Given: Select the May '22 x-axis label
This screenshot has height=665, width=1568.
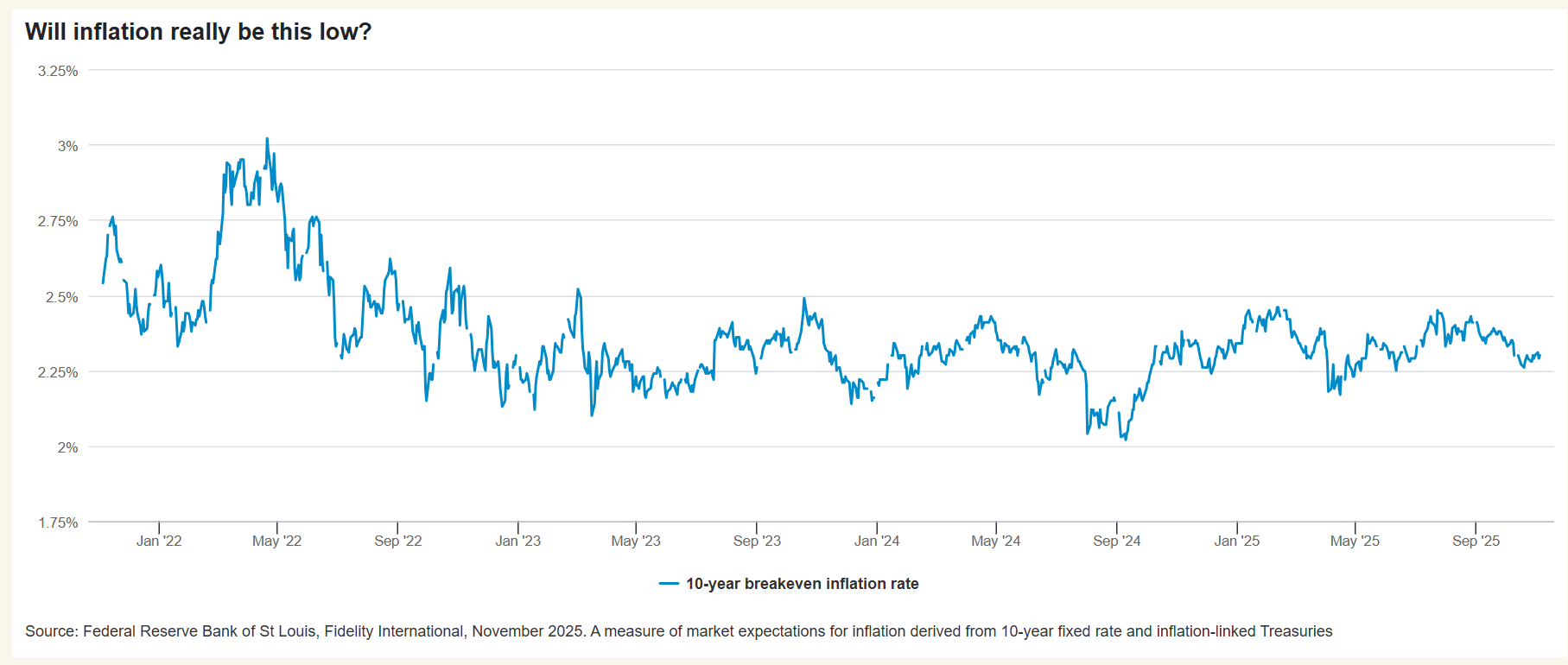Looking at the screenshot, I should [277, 541].
